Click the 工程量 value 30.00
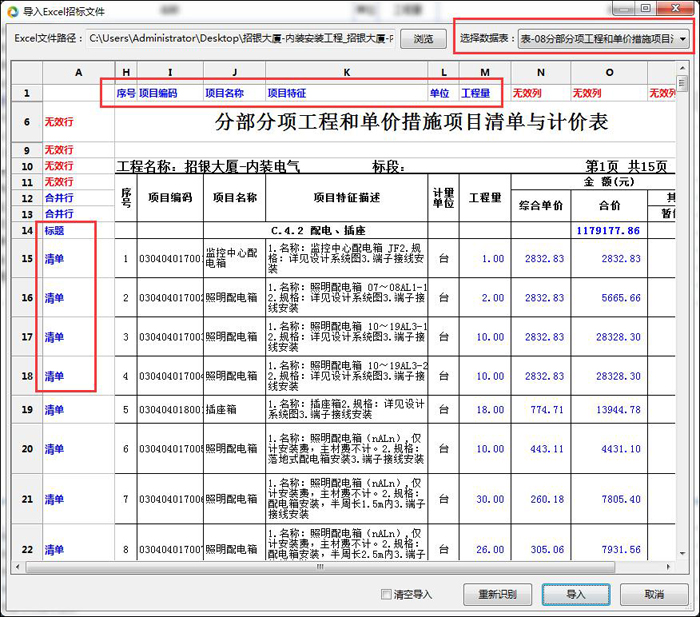 tap(490, 499)
